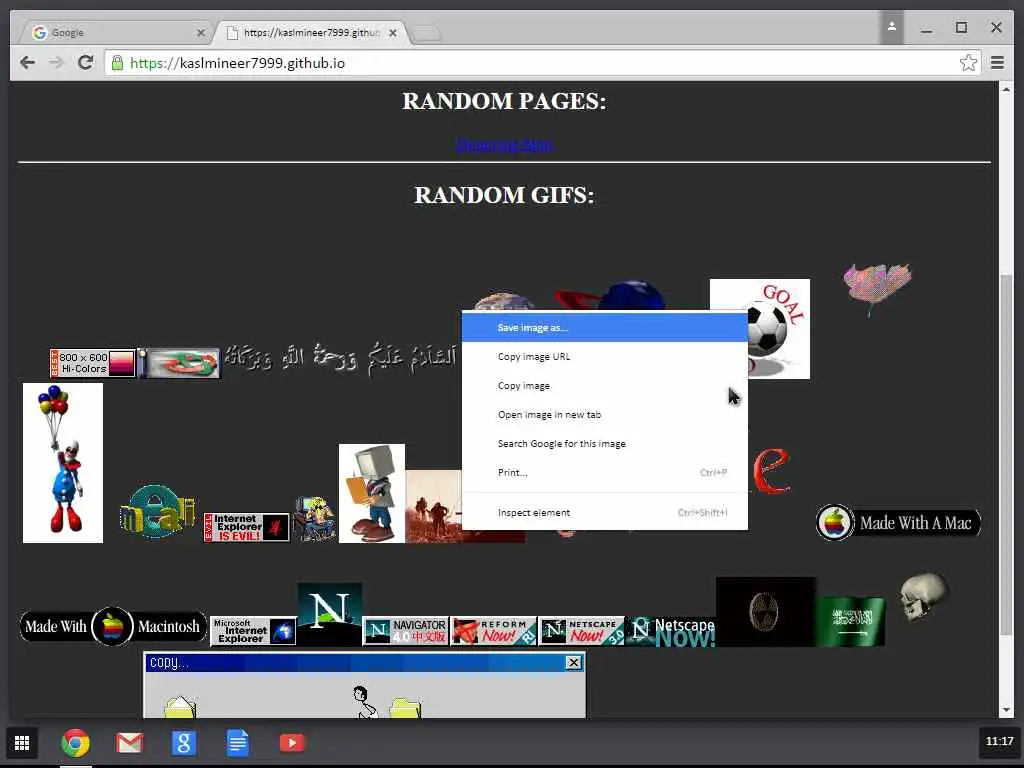Close the Google tab
Screen dimensions: 1024x768
(x=200, y=33)
